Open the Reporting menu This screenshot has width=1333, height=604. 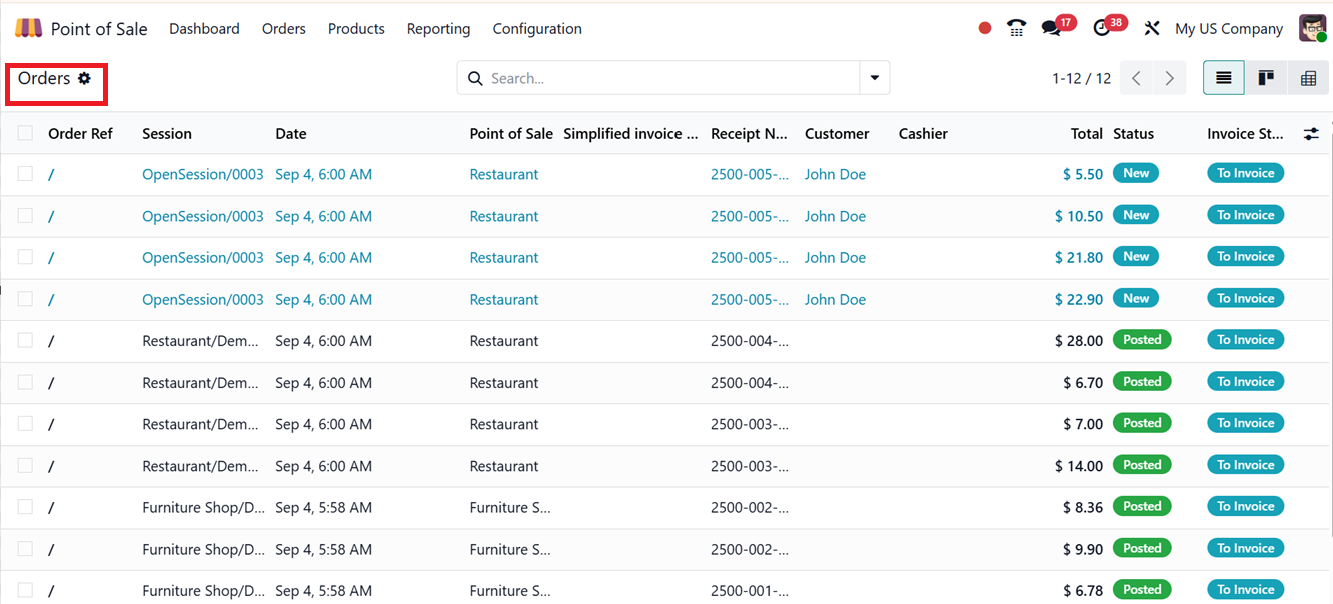(438, 29)
